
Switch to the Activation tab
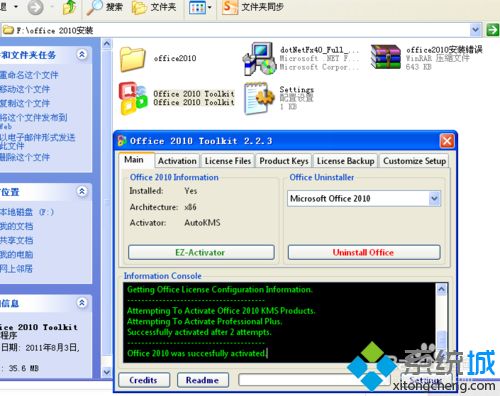pos(177,161)
